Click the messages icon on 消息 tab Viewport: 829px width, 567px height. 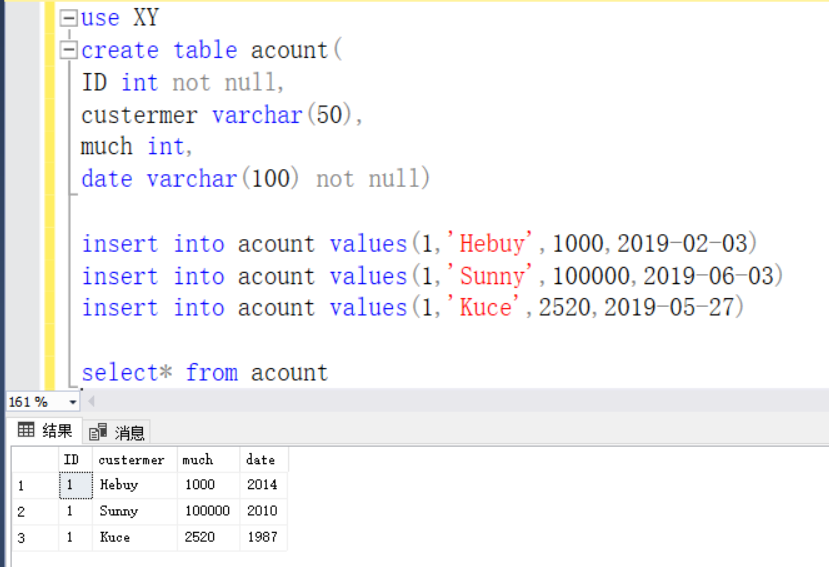pyautogui.click(x=98, y=432)
